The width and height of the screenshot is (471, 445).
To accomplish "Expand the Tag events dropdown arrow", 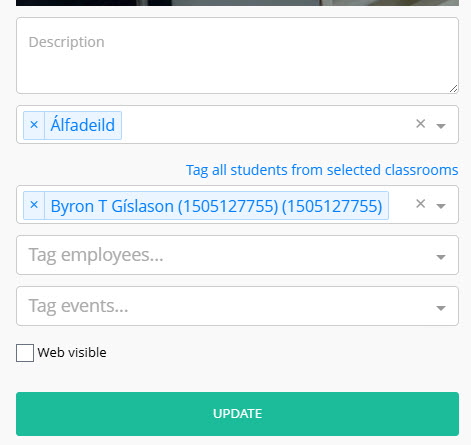I will tap(441, 308).
